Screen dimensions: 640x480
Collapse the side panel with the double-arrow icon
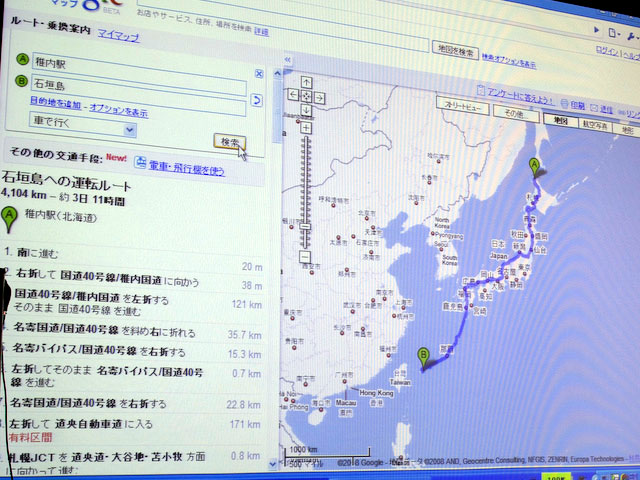[288, 60]
